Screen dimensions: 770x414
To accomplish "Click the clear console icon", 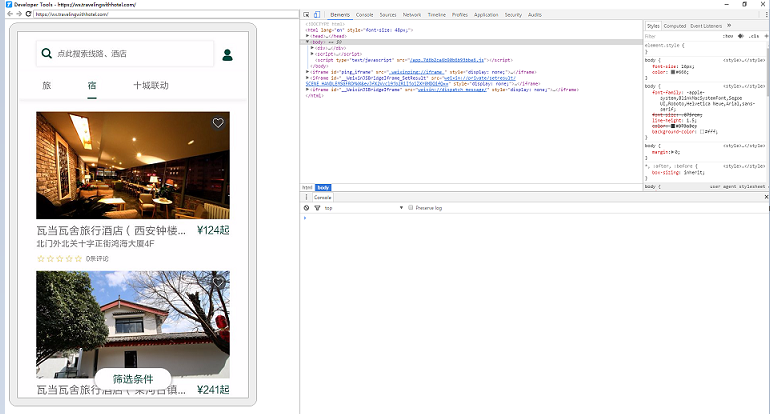I will coord(306,207).
